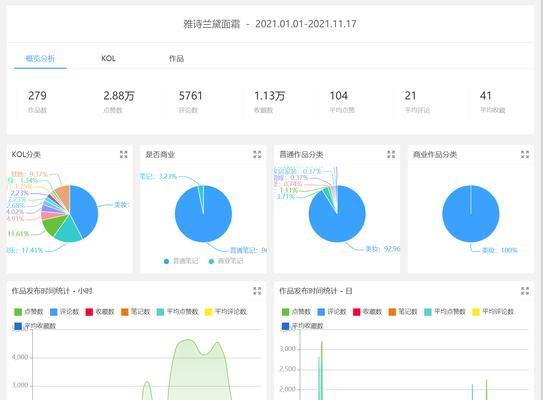This screenshot has height=400, width=543.
Task: Expand the 商业作品分类 chart to fullscreen
Action: pos(525,154)
